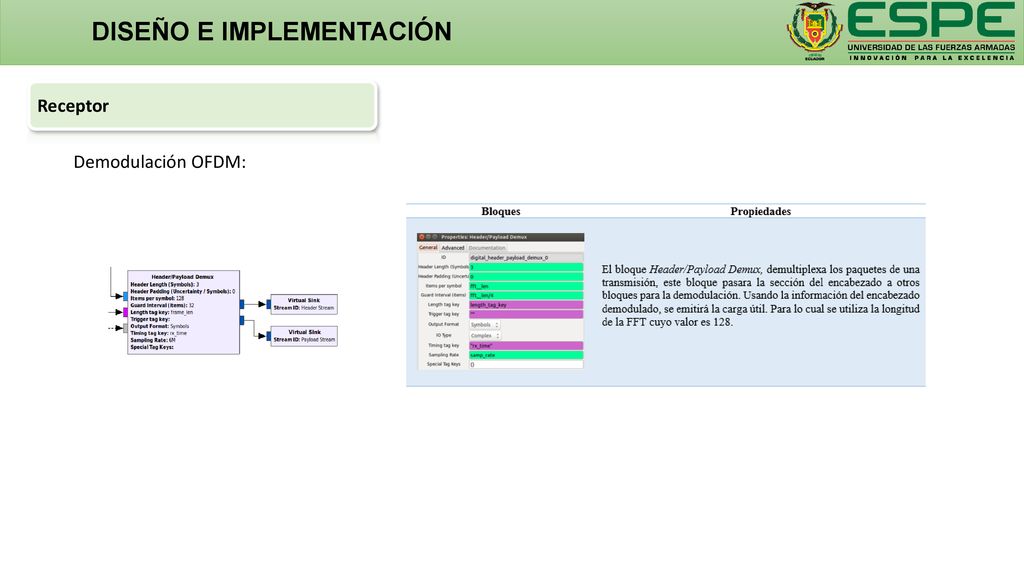Click the ESPE university crest logo
This screenshot has height=576, width=1024.
pos(814,30)
